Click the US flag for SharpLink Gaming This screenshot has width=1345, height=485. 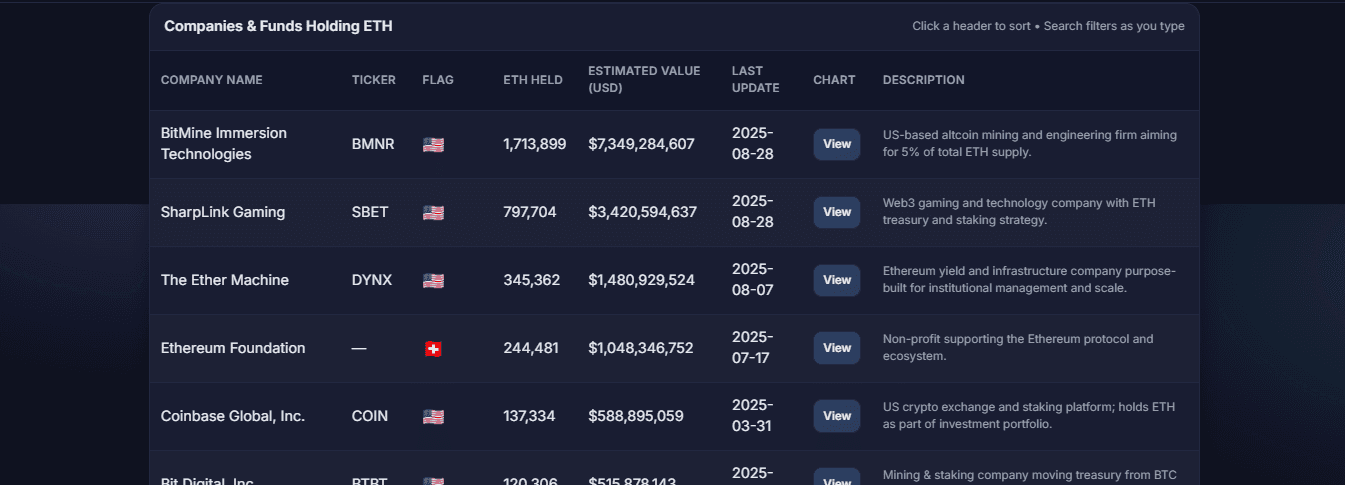433,212
